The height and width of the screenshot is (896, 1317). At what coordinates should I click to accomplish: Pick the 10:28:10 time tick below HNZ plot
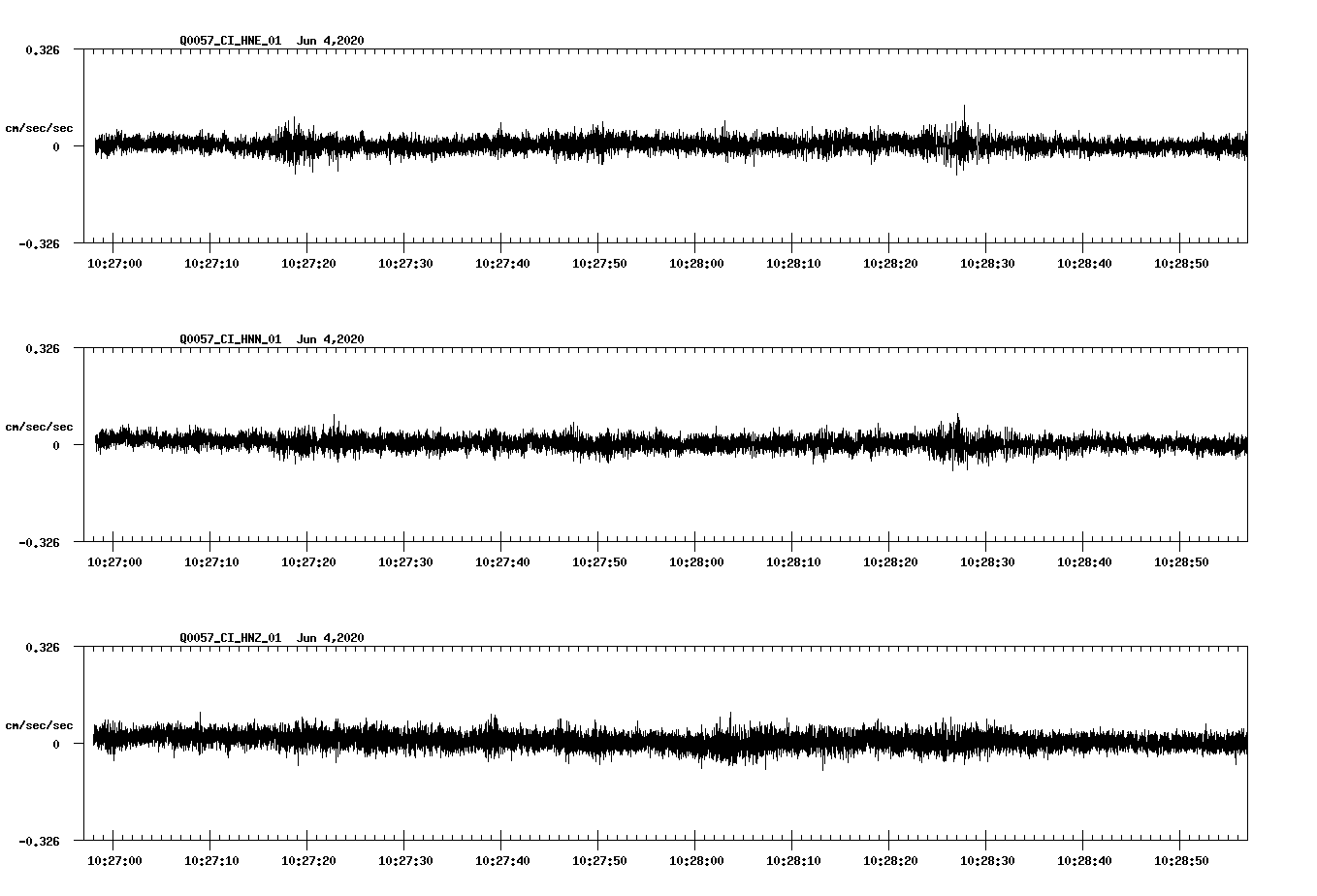pos(793,860)
